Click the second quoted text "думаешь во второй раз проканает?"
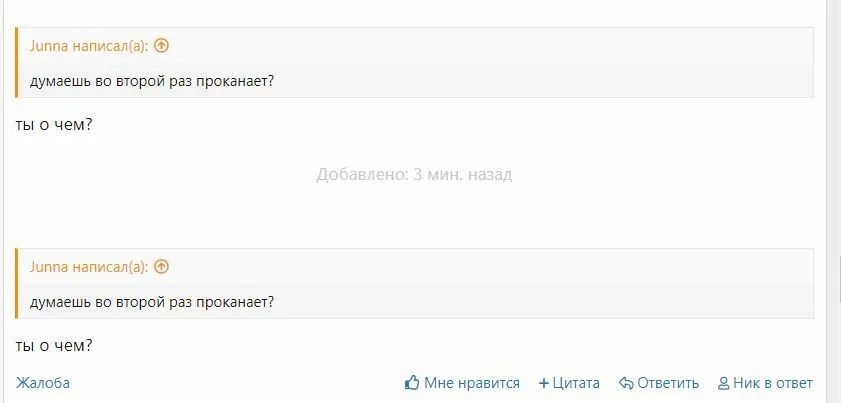 pos(153,302)
